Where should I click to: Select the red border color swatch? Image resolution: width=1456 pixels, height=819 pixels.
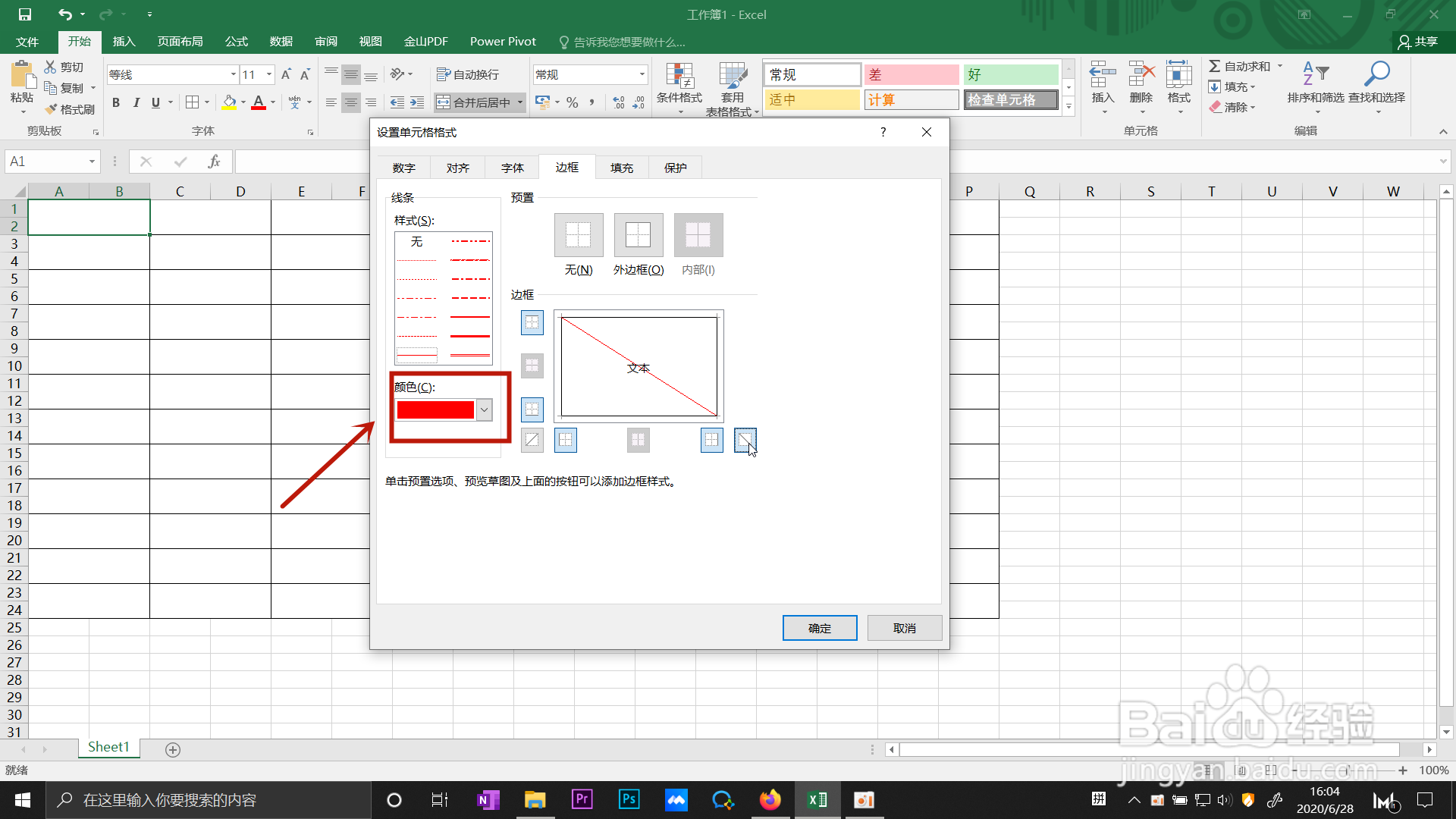pos(435,409)
